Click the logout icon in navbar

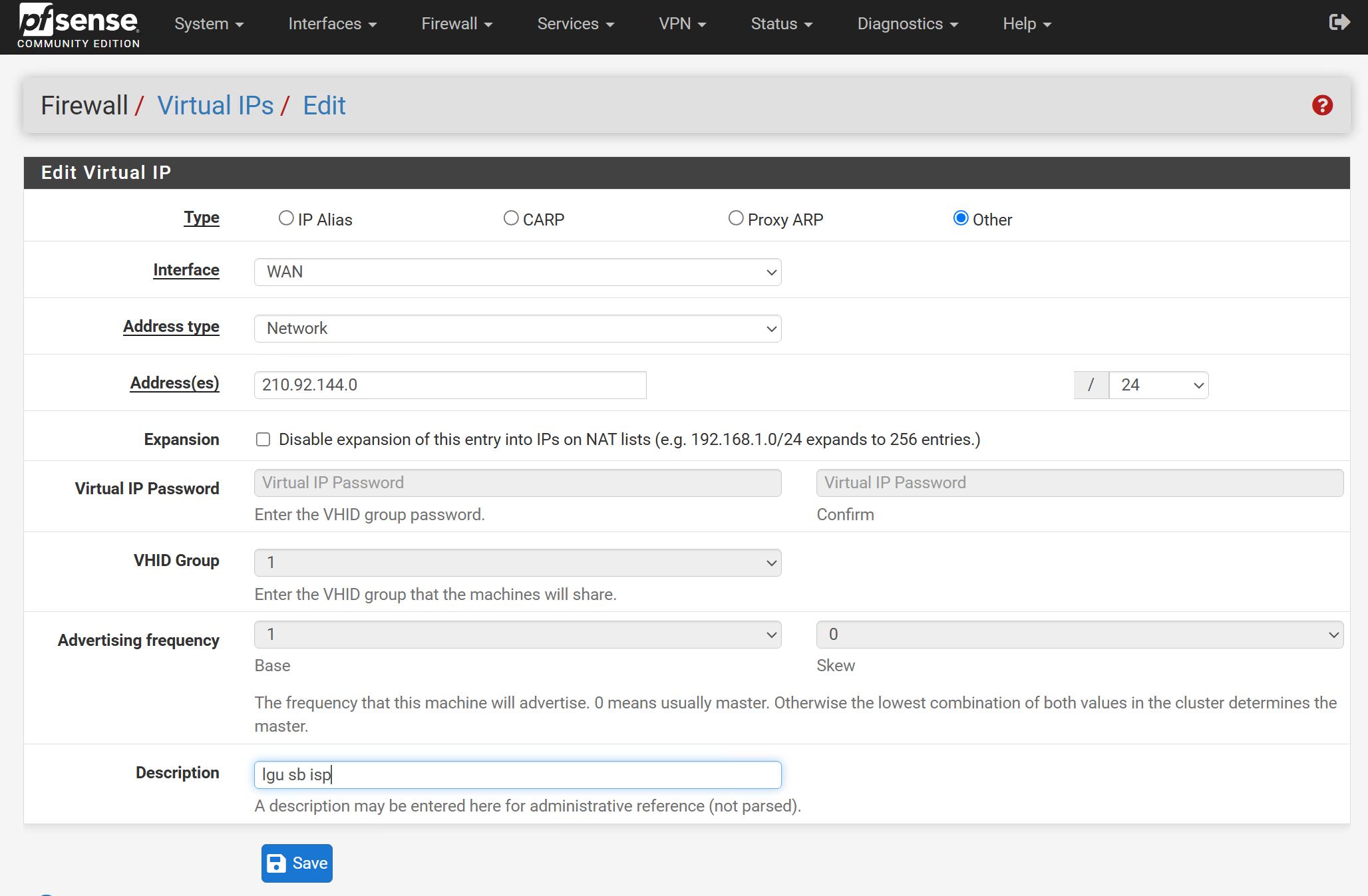[1339, 23]
